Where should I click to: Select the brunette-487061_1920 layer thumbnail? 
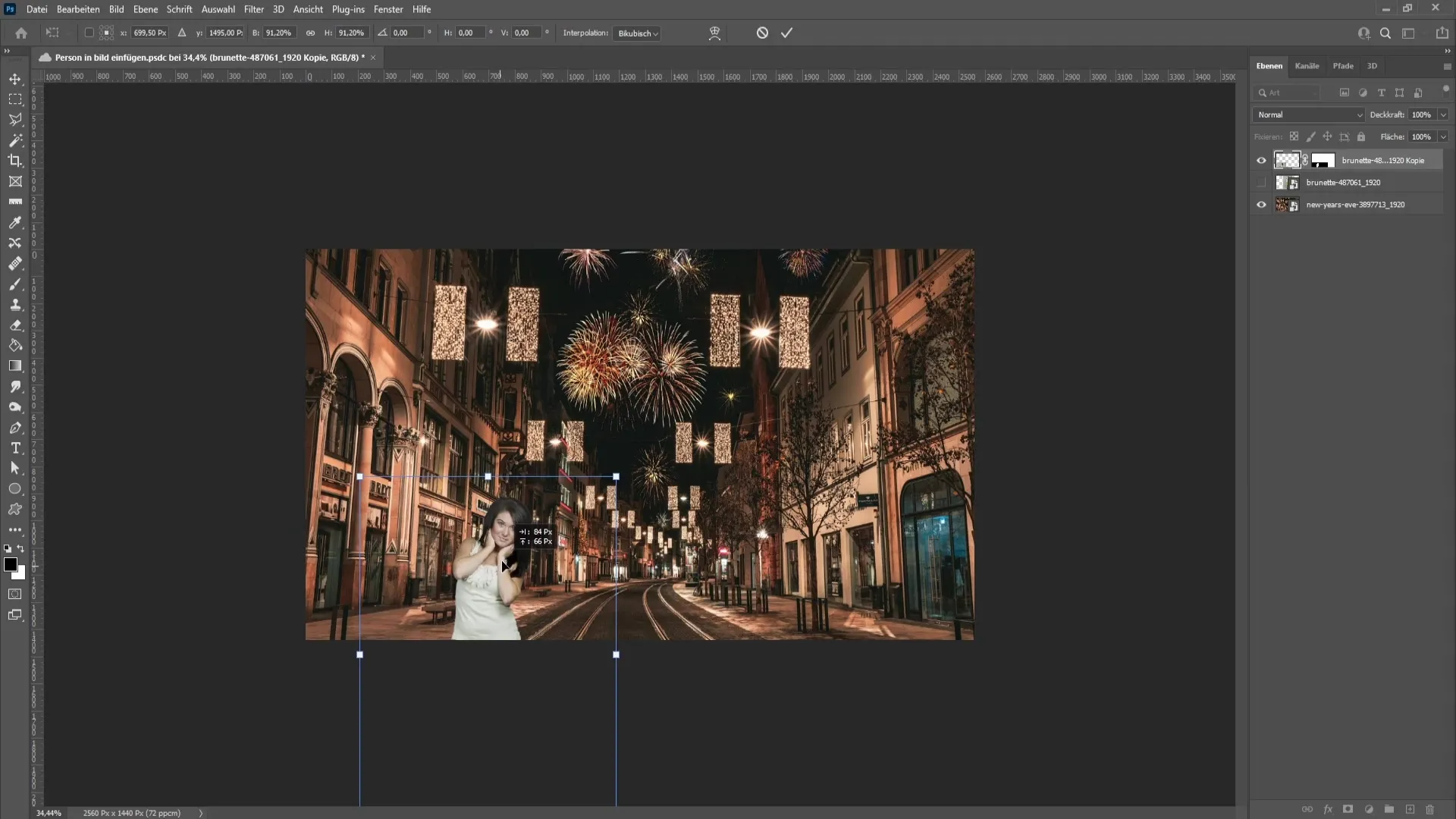[x=1283, y=182]
